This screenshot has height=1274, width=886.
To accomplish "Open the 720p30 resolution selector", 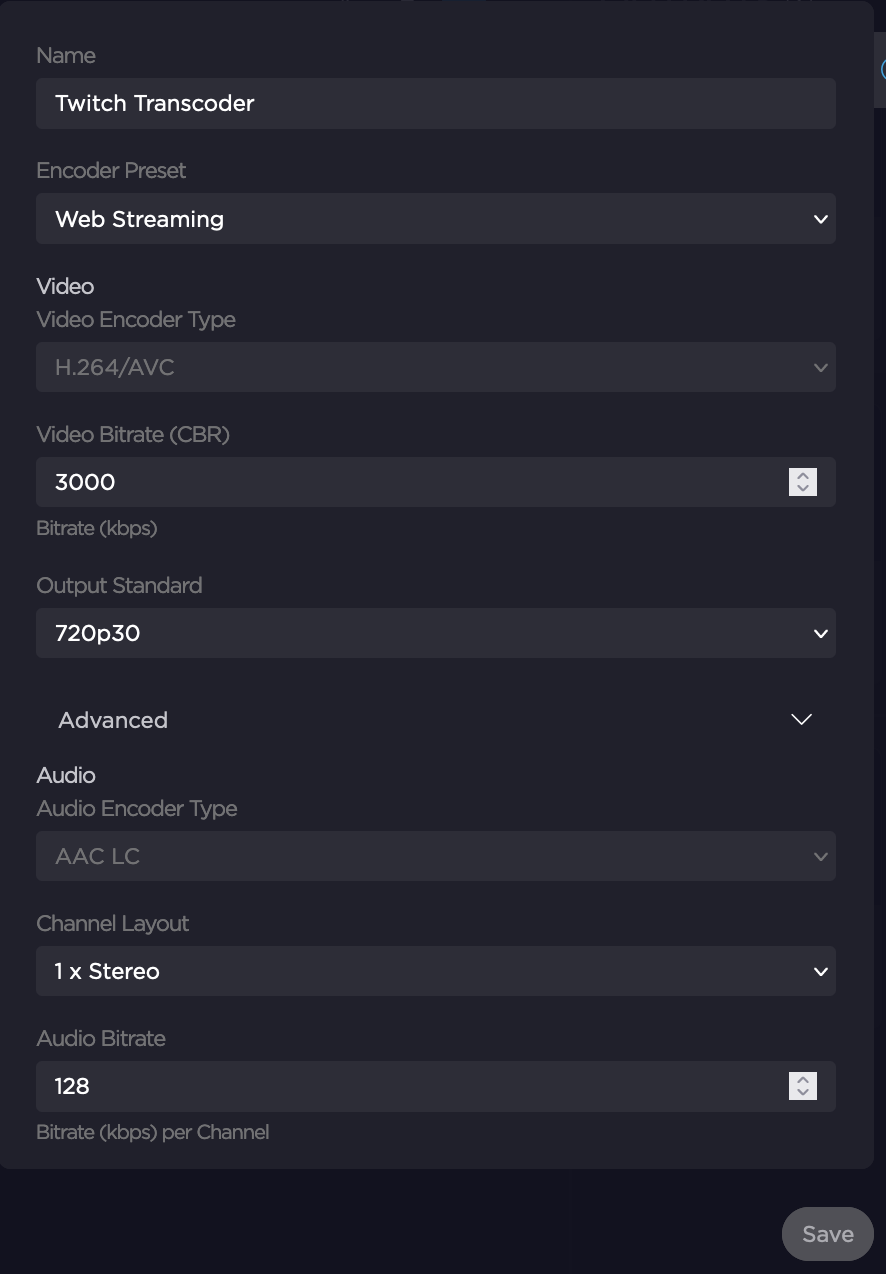I will pyautogui.click(x=436, y=633).
